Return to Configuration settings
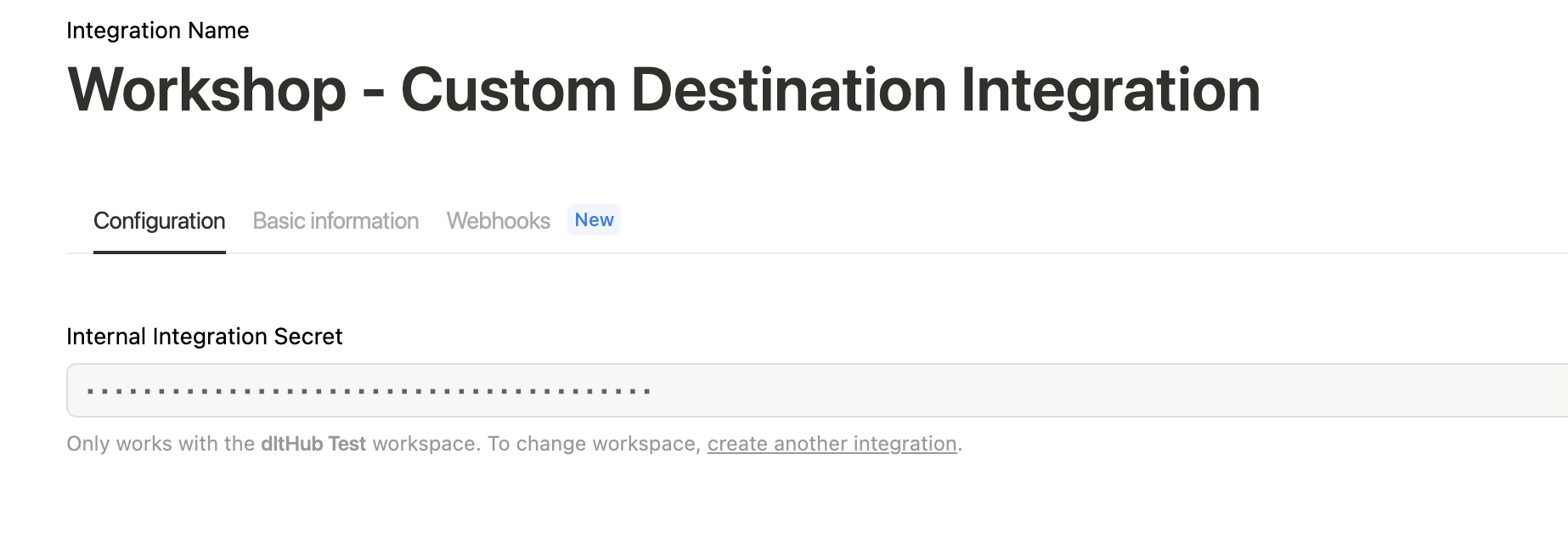 [160, 220]
